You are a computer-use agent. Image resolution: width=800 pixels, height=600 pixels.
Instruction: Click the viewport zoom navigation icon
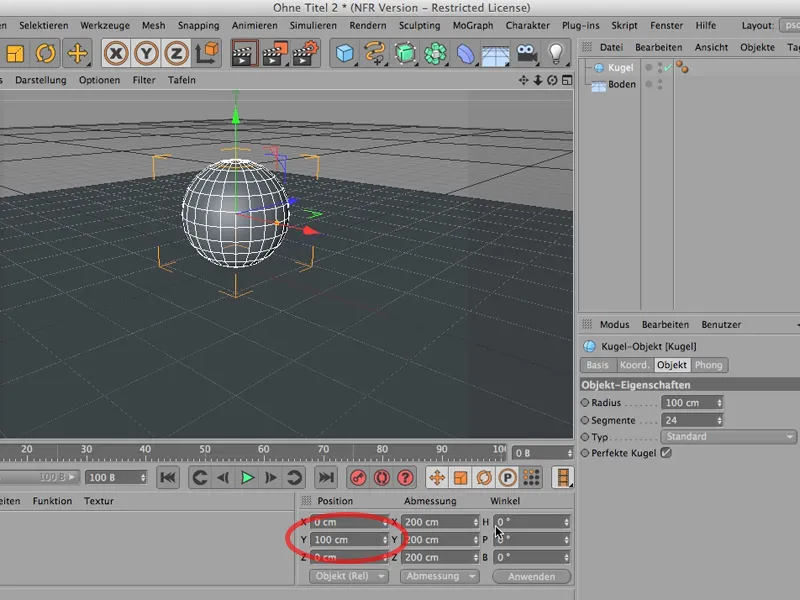(x=538, y=80)
